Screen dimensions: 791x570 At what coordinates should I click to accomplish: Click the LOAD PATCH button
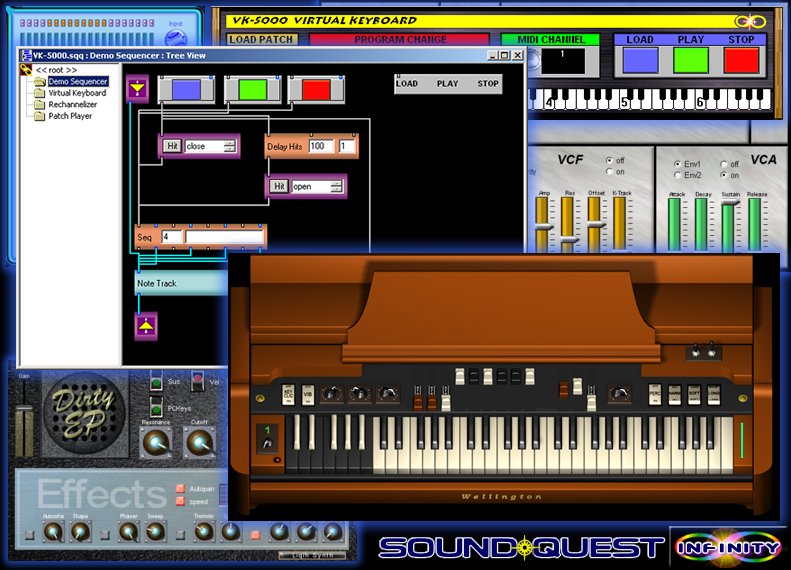[261, 39]
